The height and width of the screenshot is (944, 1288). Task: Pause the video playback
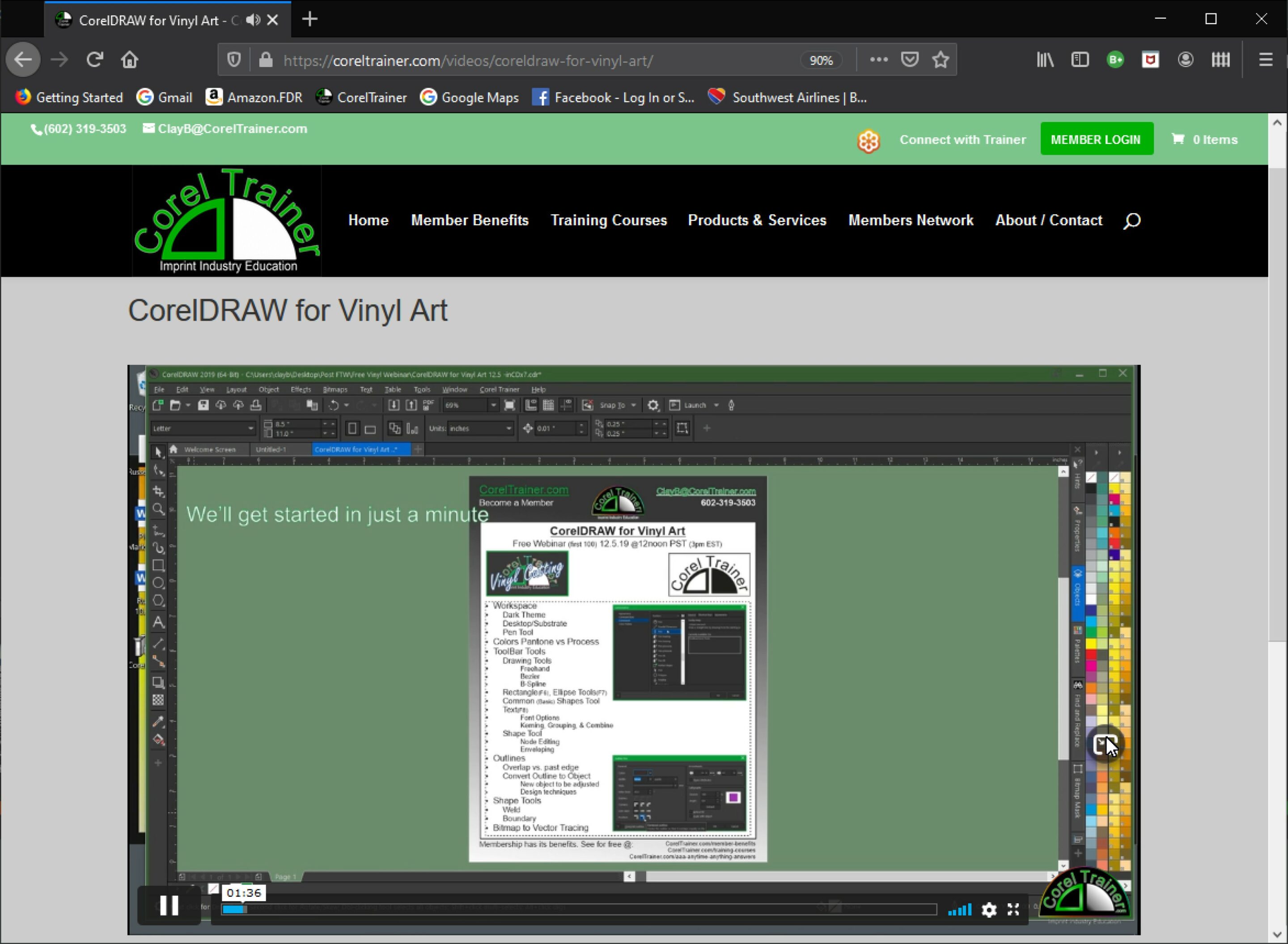pyautogui.click(x=169, y=906)
